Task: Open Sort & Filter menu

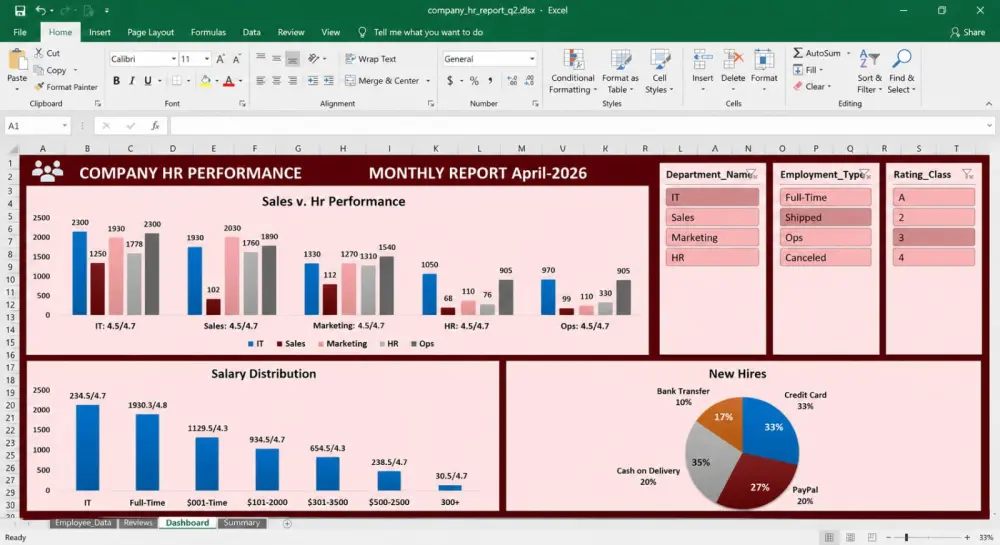Action: [x=869, y=71]
